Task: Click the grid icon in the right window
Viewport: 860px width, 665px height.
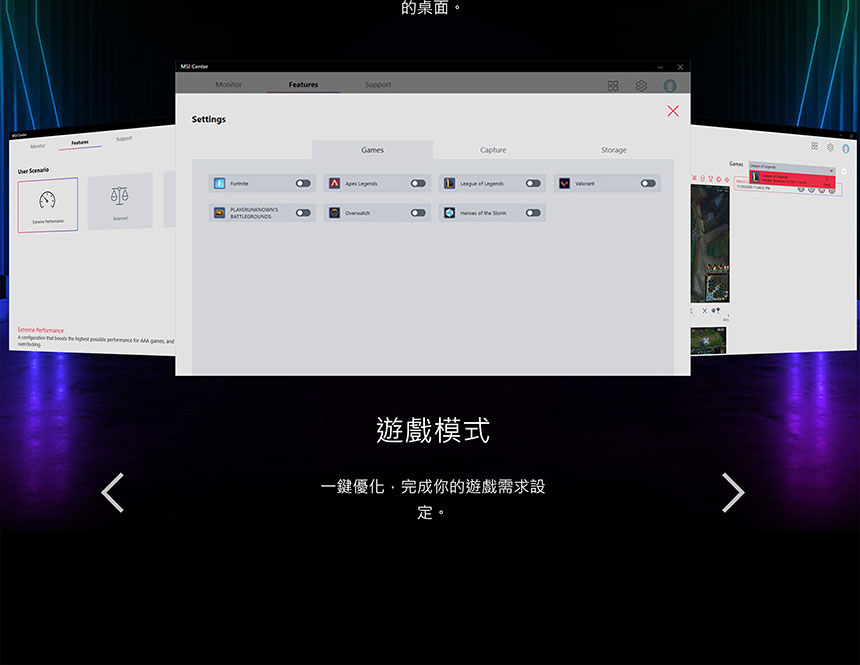Action: coord(814,146)
